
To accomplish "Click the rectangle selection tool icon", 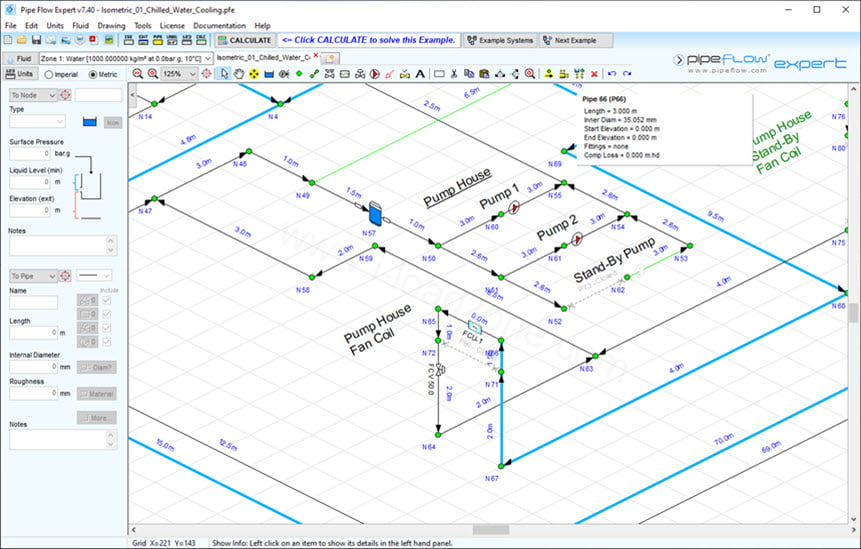I will (x=439, y=74).
